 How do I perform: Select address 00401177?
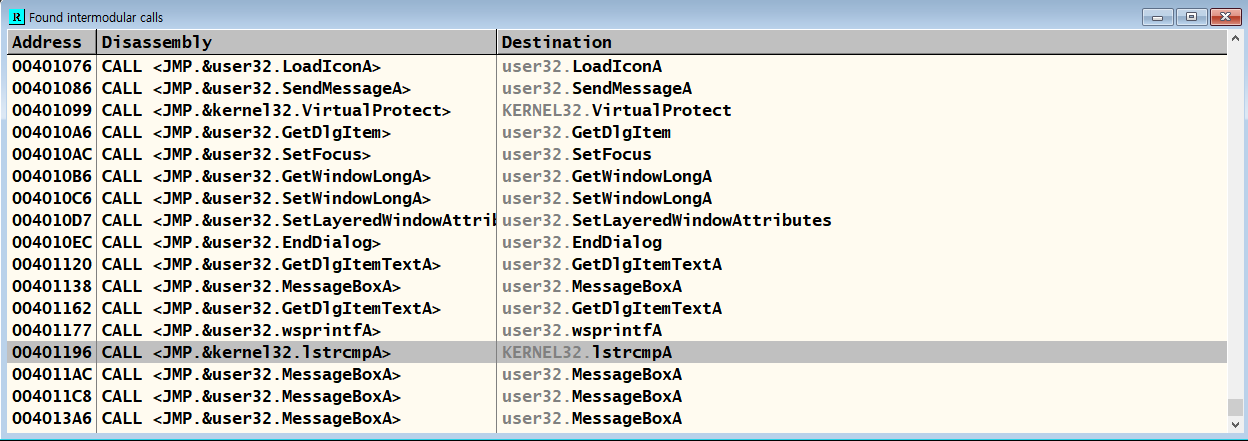pyautogui.click(x=52, y=330)
